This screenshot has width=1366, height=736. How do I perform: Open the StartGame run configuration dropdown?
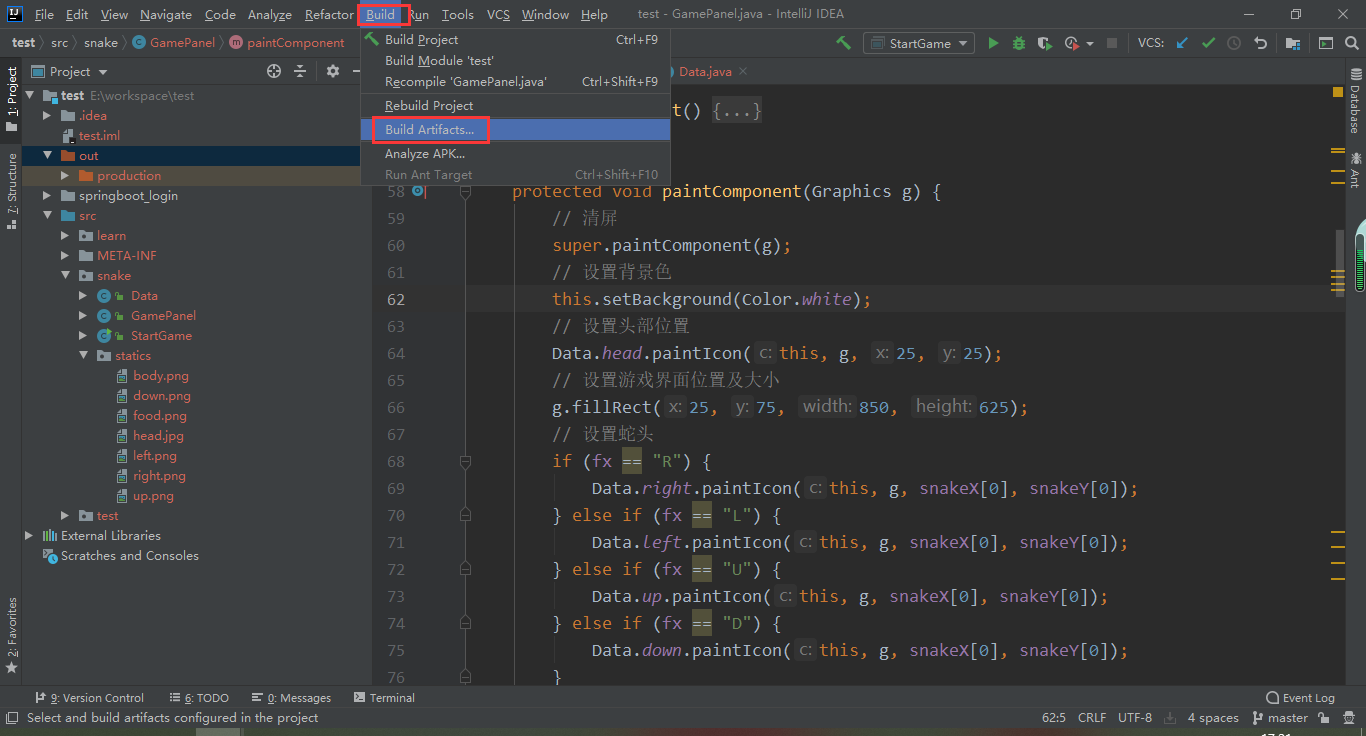point(919,43)
